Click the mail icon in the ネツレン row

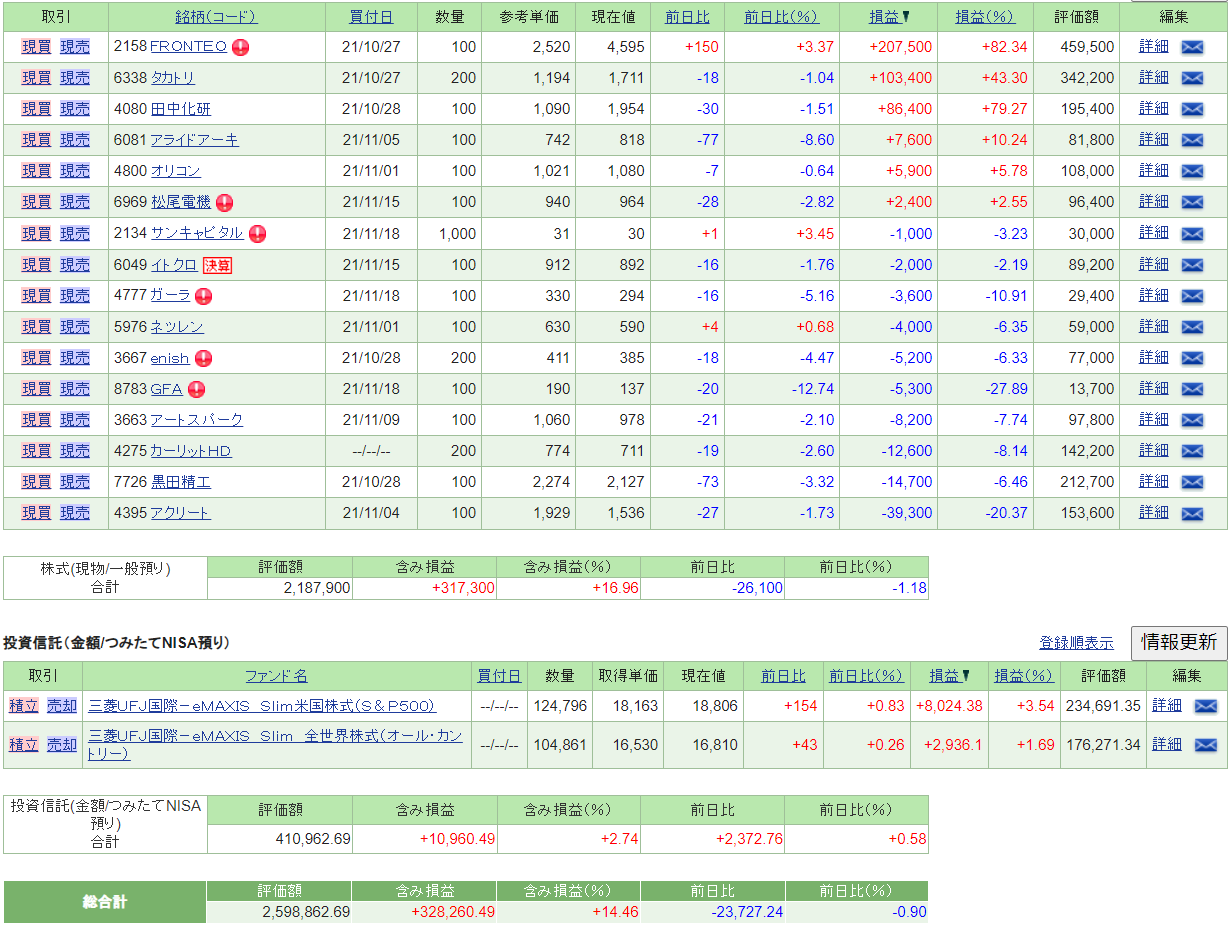(x=1192, y=327)
